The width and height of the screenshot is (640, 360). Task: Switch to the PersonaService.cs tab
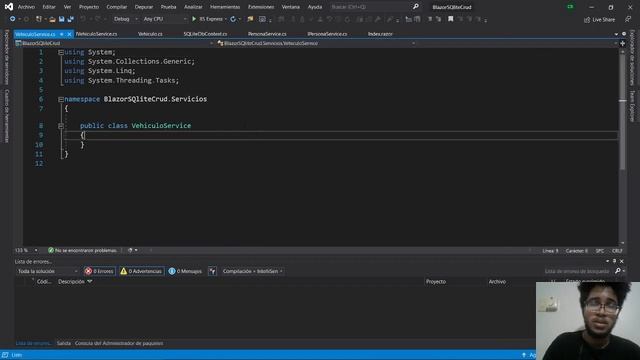(267, 34)
